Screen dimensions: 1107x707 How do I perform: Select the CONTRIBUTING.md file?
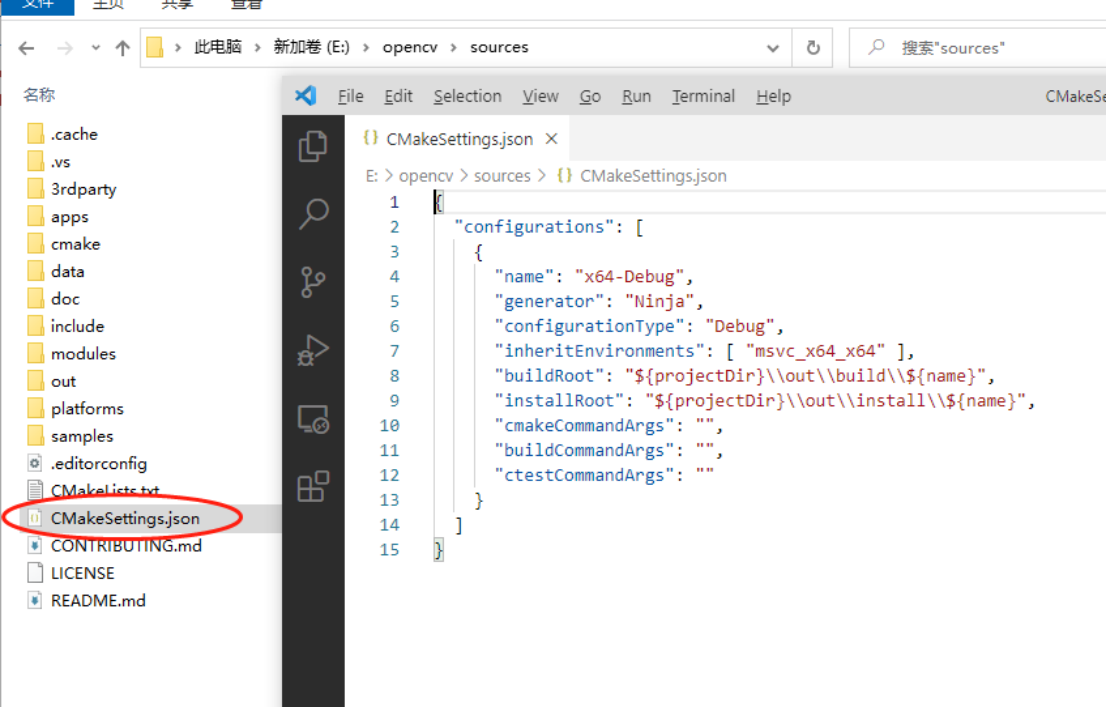(x=126, y=546)
